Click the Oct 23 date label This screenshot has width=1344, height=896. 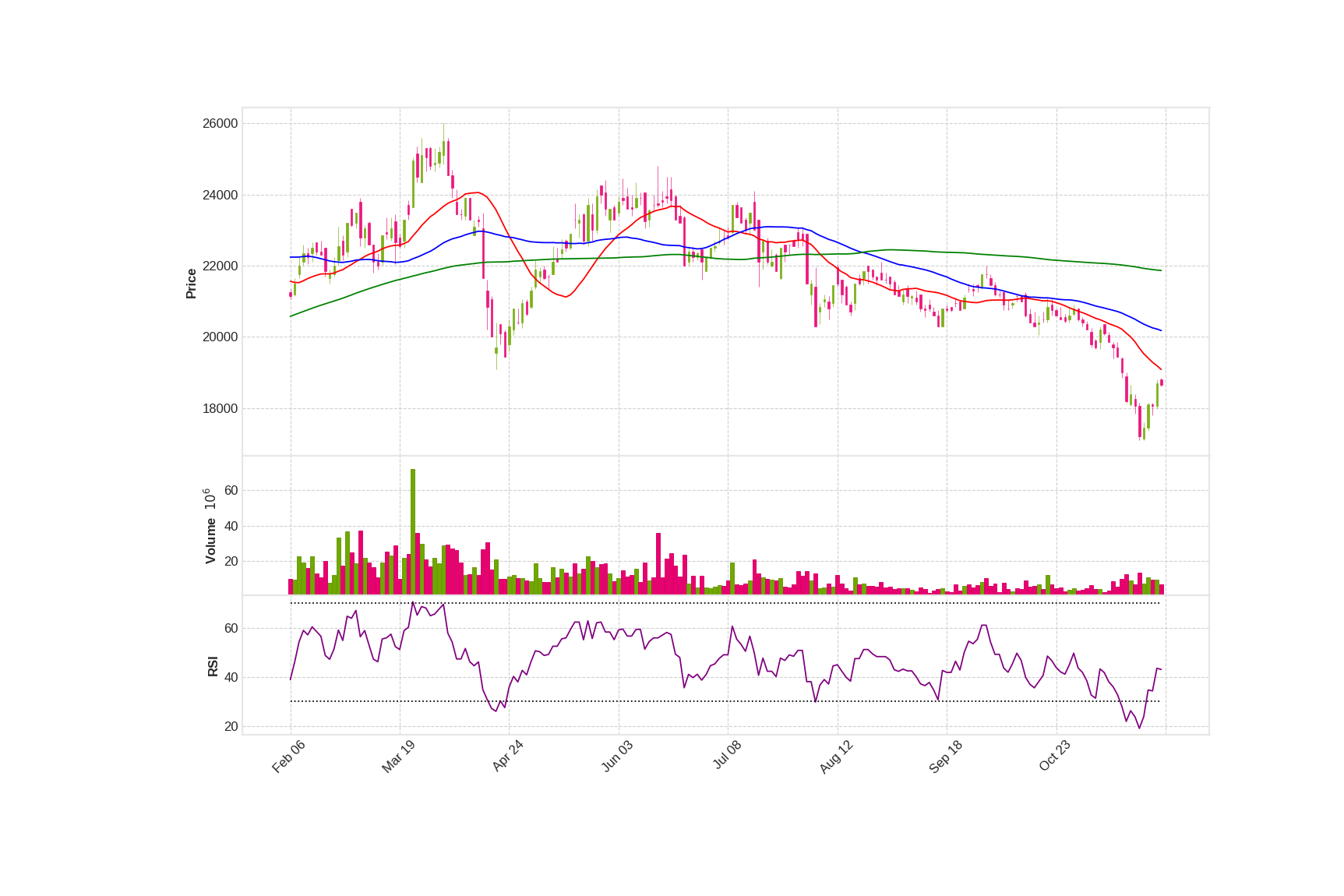tap(1055, 757)
